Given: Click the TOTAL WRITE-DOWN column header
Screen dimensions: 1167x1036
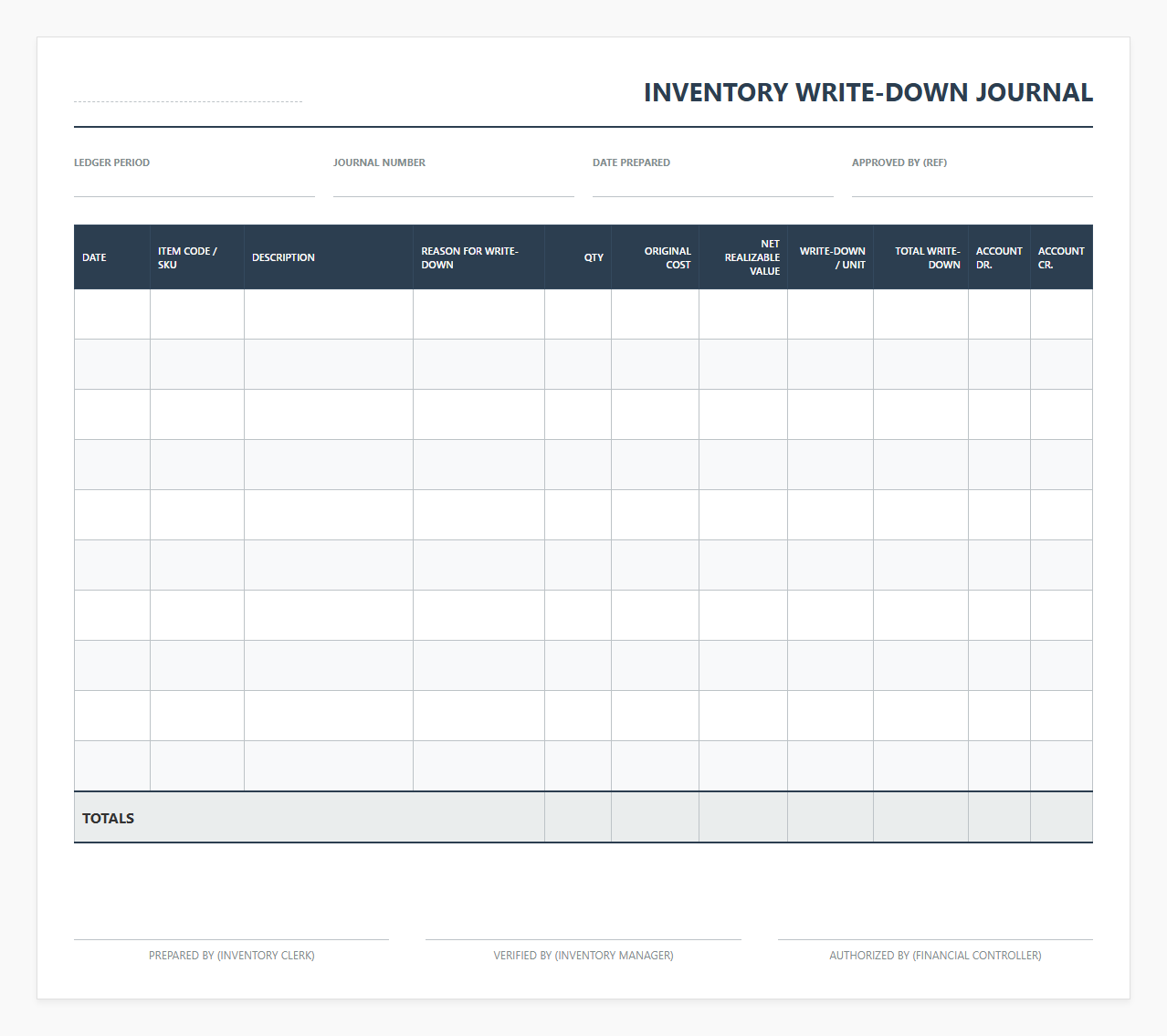Looking at the screenshot, I should click(x=921, y=257).
